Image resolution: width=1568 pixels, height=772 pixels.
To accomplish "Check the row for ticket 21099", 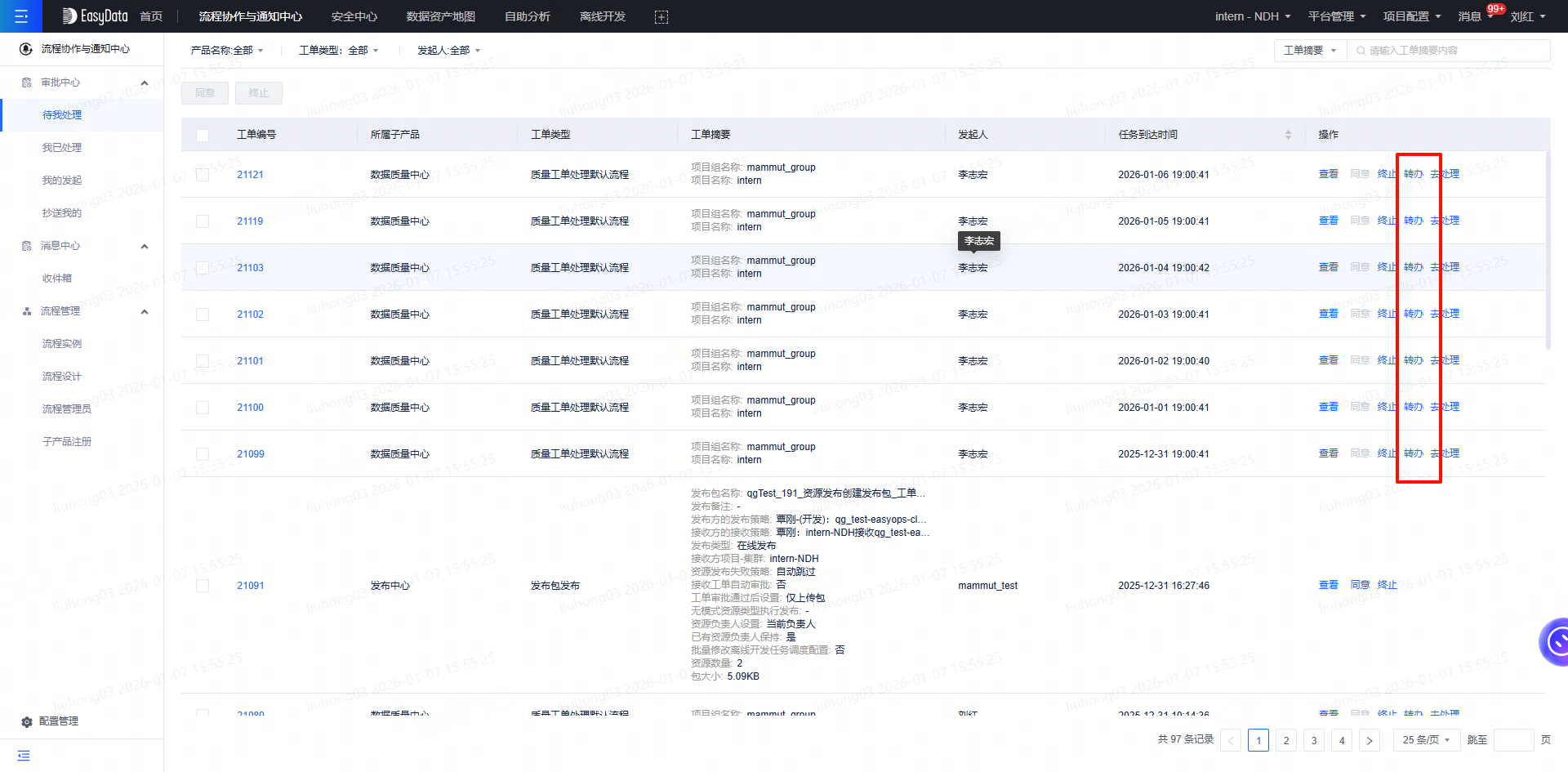I will point(203,454).
